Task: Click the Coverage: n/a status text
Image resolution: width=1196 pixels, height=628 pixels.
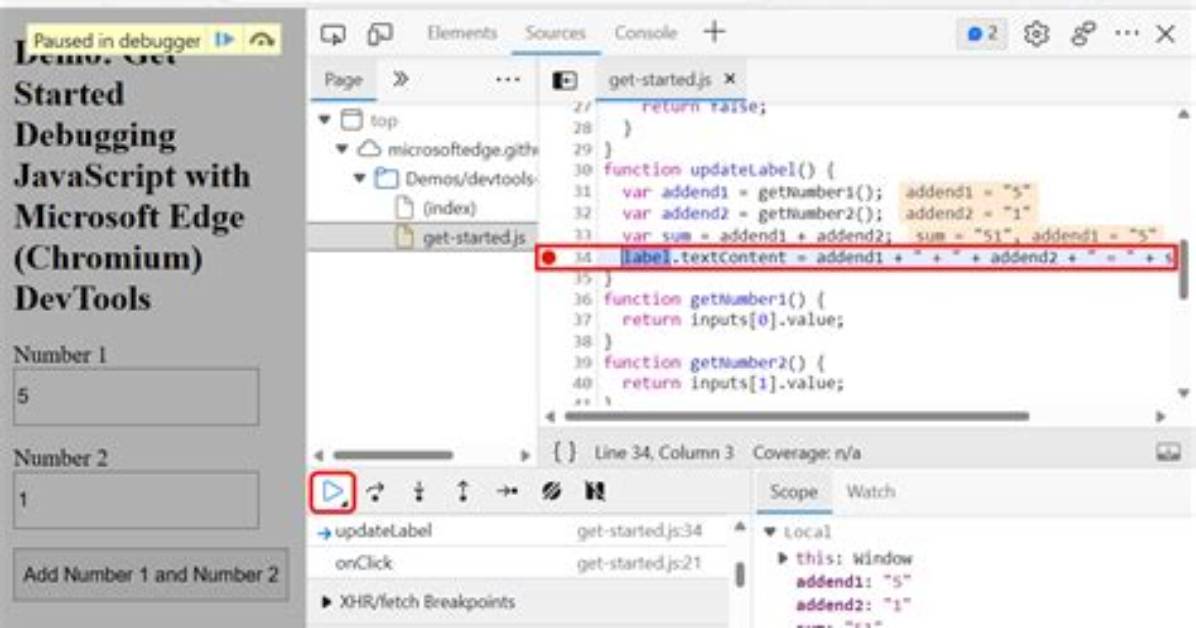Action: (806, 452)
